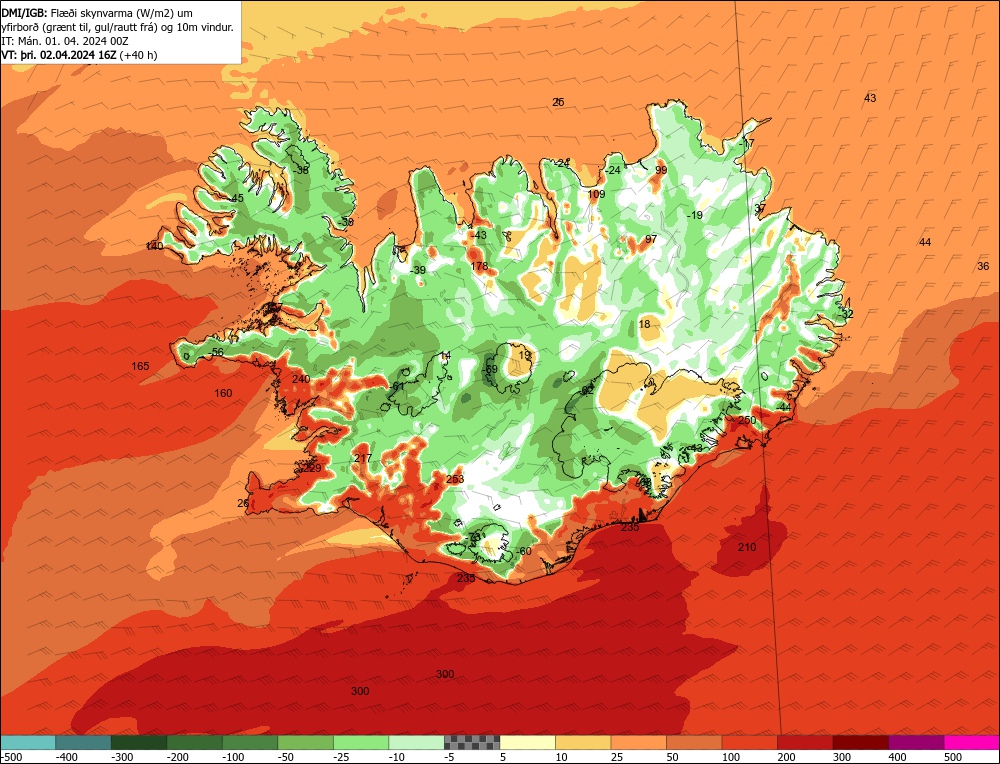Viewport: 1000px width, 764px height.
Task: Click the flux value 99 in the northeast
Action: click(x=661, y=170)
